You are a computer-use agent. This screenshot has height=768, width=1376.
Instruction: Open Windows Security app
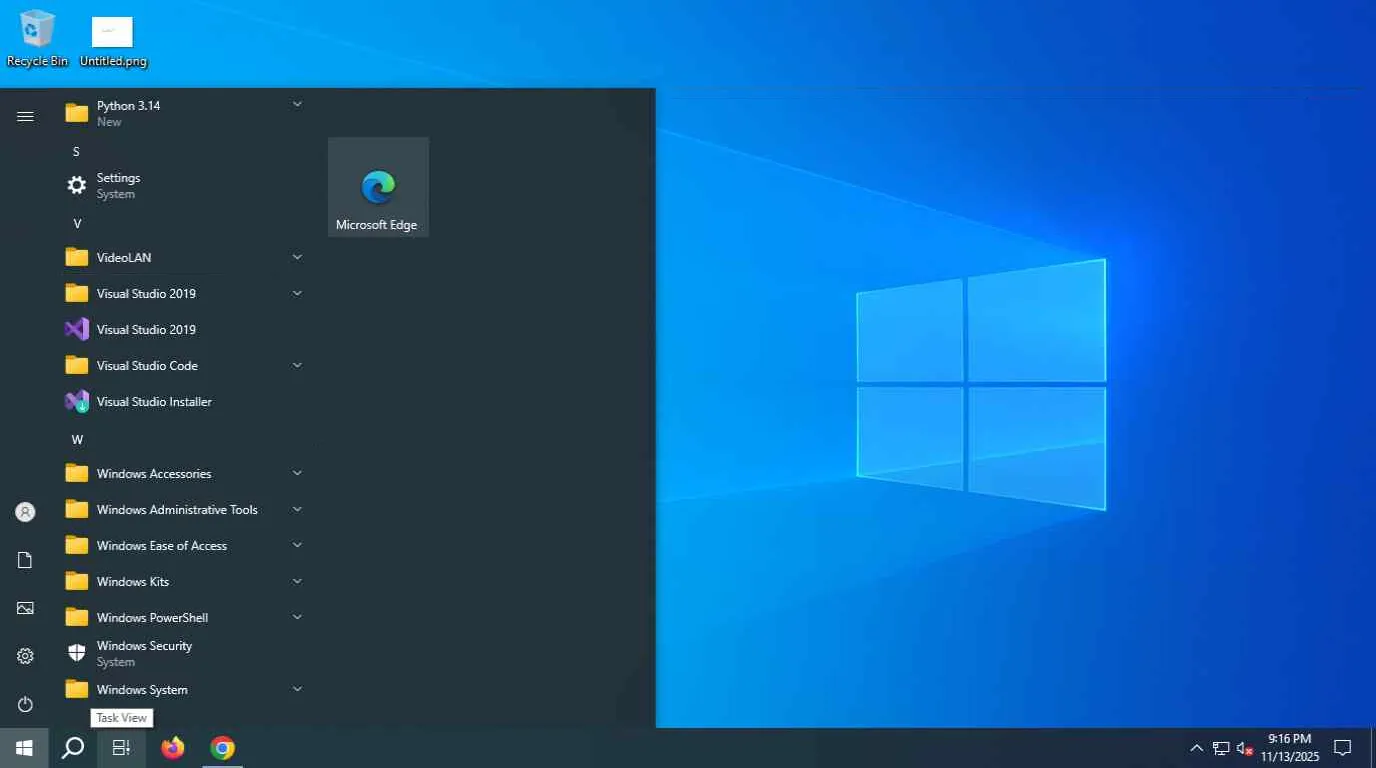tap(185, 653)
